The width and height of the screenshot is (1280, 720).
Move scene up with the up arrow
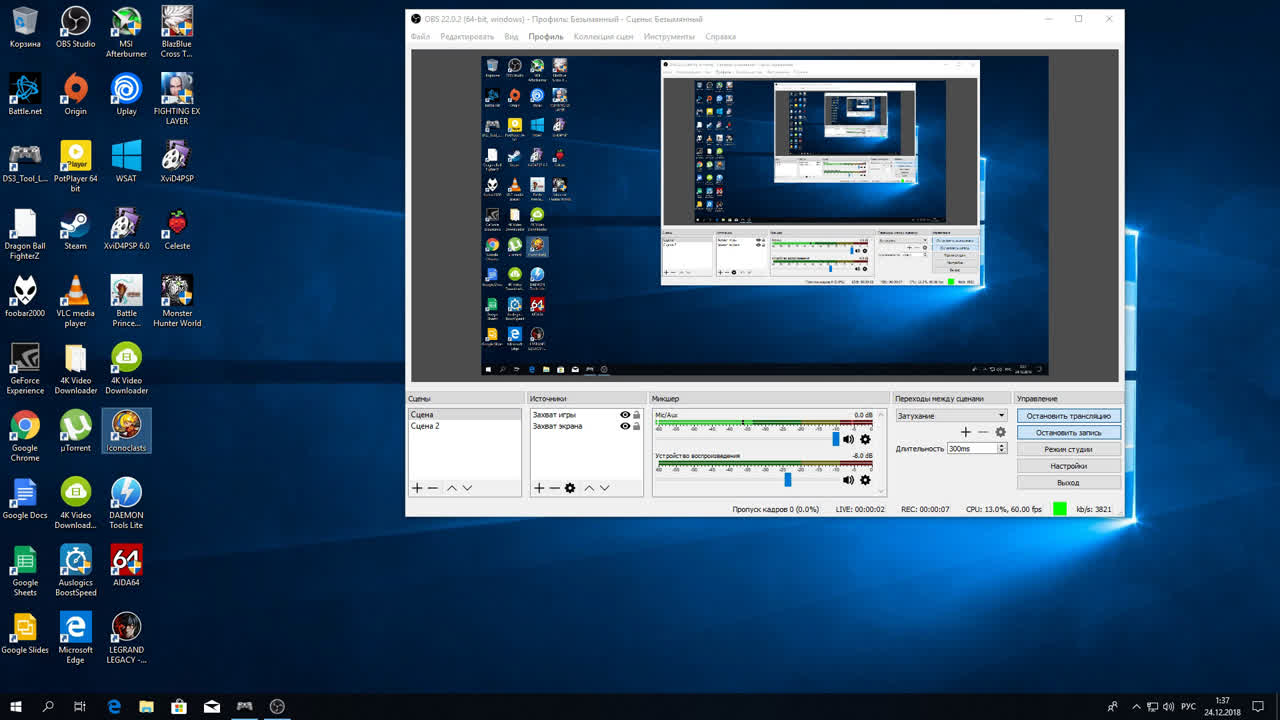(x=452, y=488)
